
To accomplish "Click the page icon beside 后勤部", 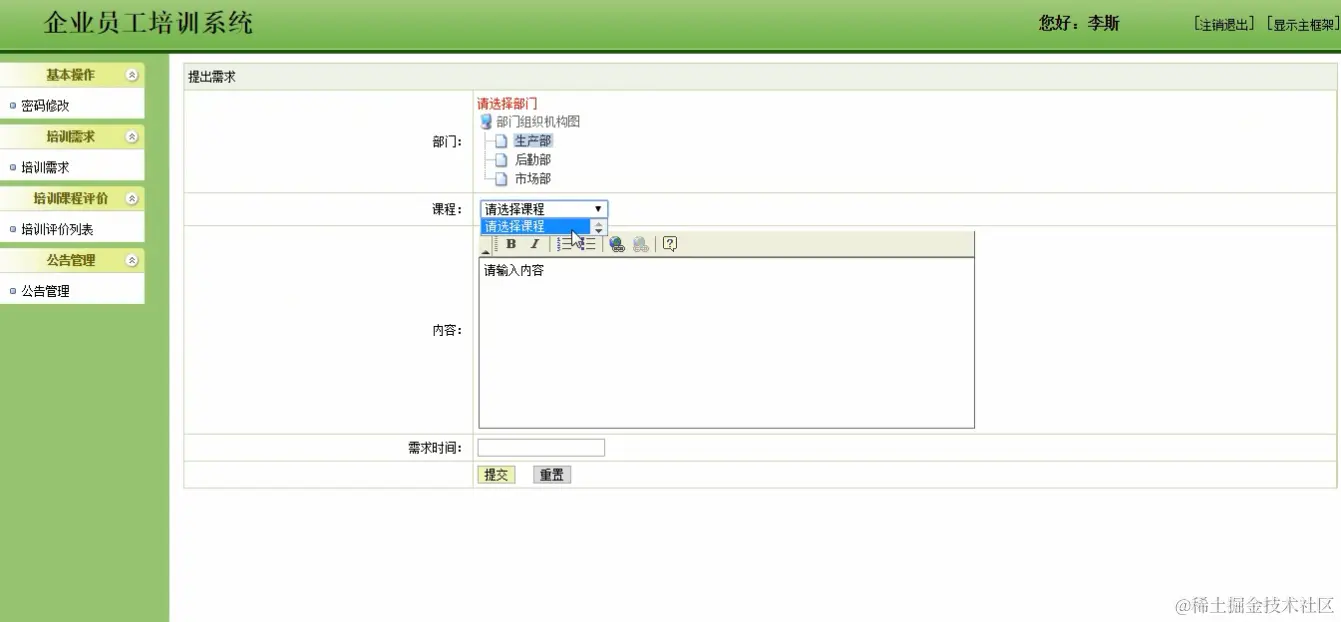I will [x=501, y=160].
